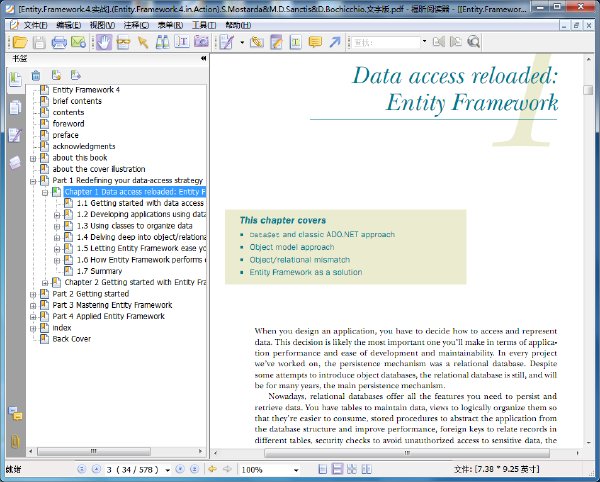Show the Bookmarks panel from the sidebar
This screenshot has height=482, width=600.
click(x=15, y=80)
